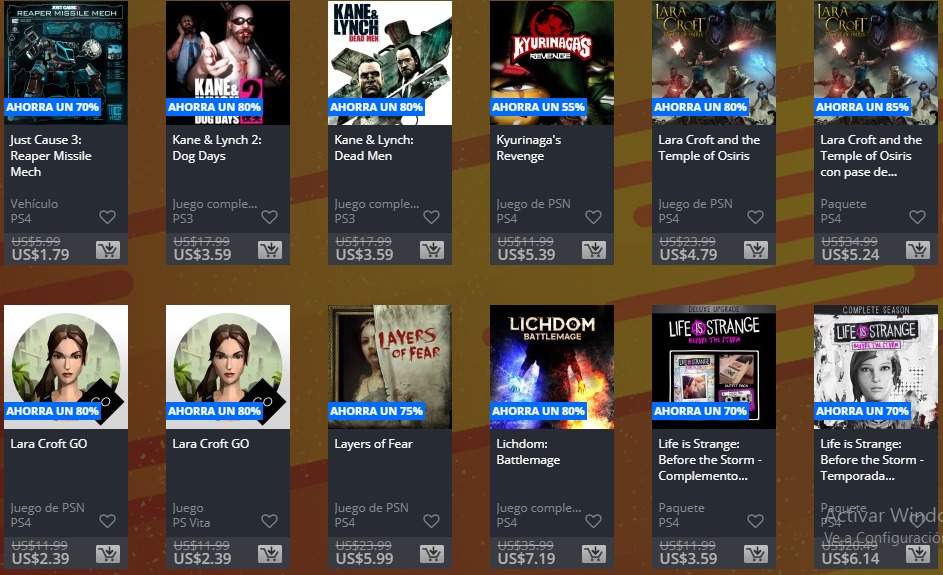Add Just Cause 3 Reaper Missile Mech to cart
This screenshot has height=575, width=943.
tap(108, 250)
